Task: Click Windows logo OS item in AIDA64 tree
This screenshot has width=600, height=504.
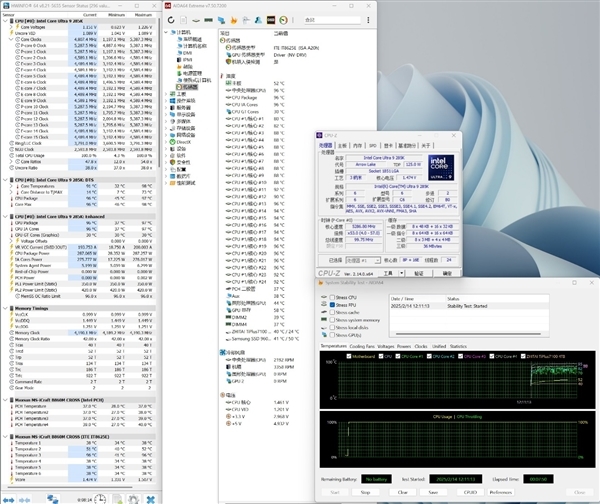Action: pyautogui.click(x=173, y=101)
